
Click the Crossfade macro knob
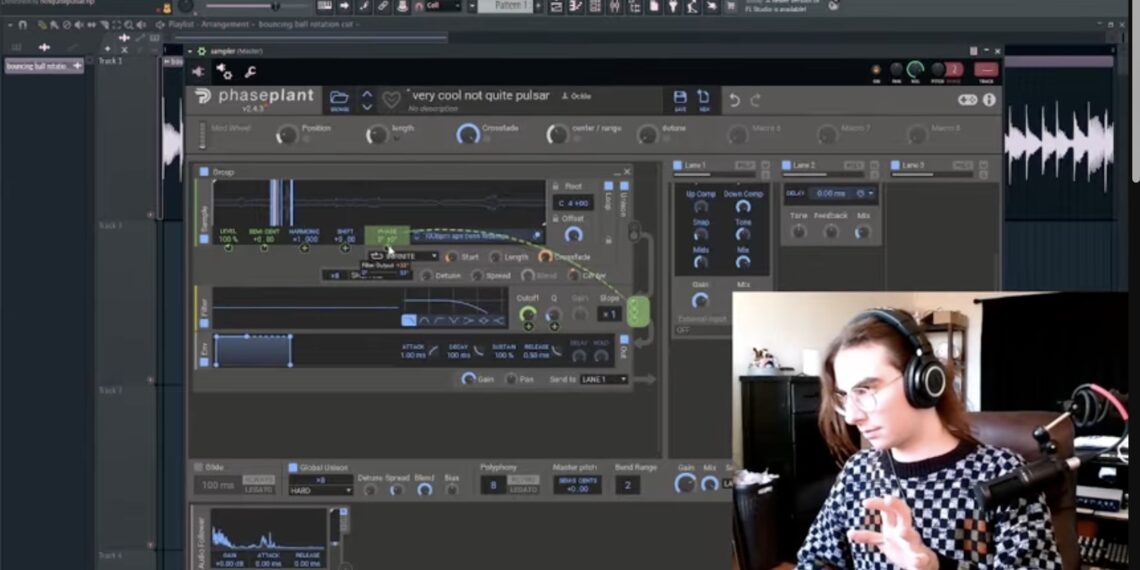467,134
